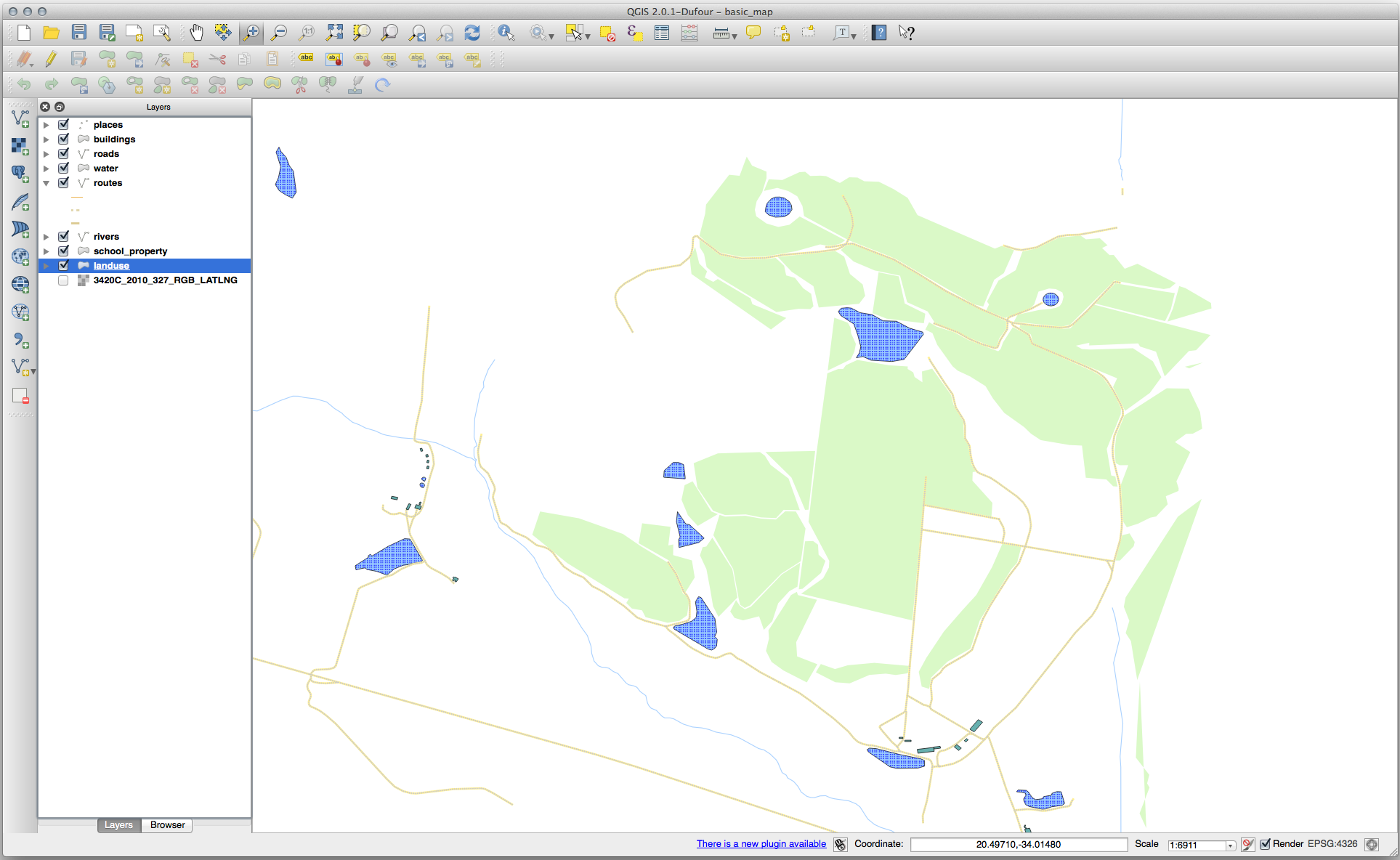The image size is (1400, 860).
Task: Toggle the Render checkbox in status bar
Action: coord(1265,844)
